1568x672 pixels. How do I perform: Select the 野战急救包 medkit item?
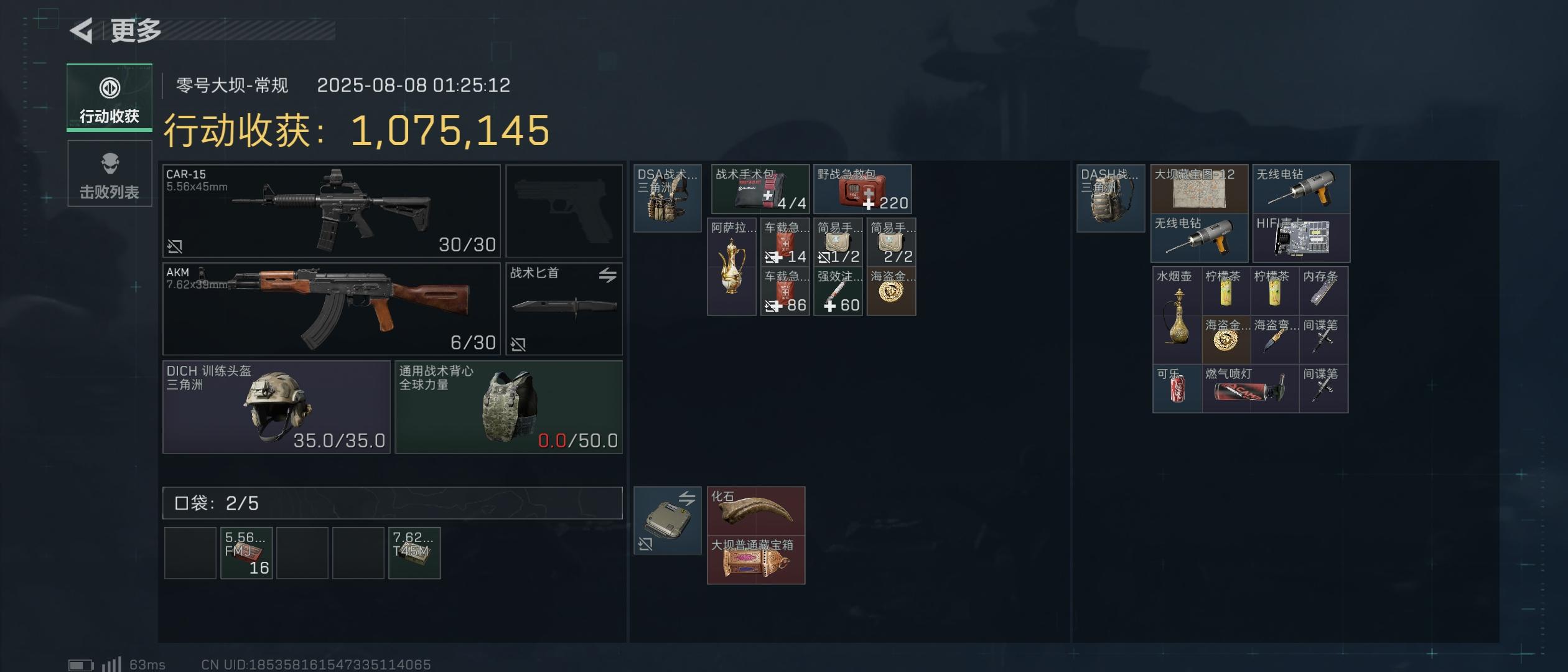(x=862, y=189)
